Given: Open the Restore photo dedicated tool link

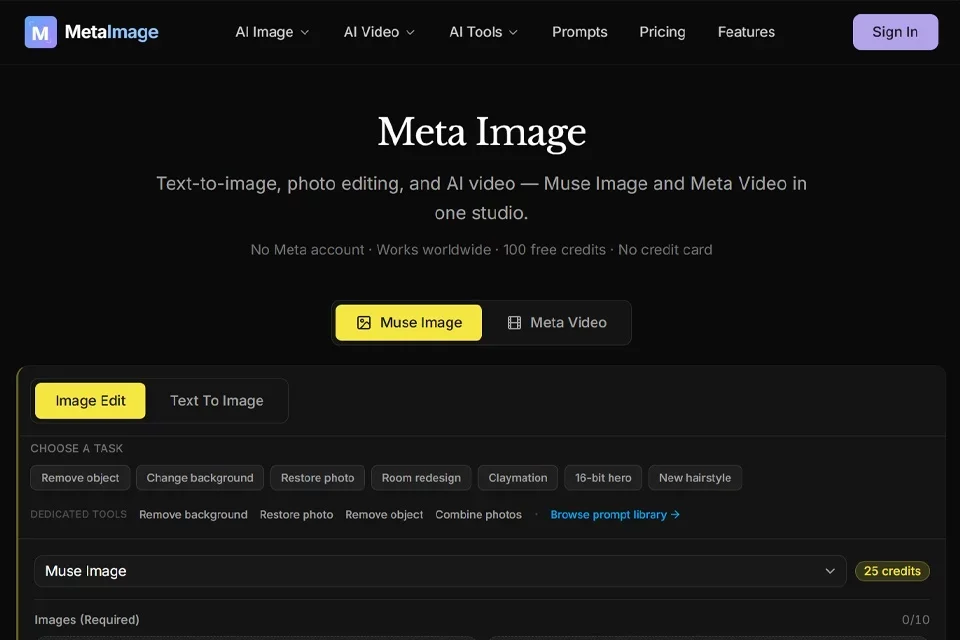Looking at the screenshot, I should [296, 514].
